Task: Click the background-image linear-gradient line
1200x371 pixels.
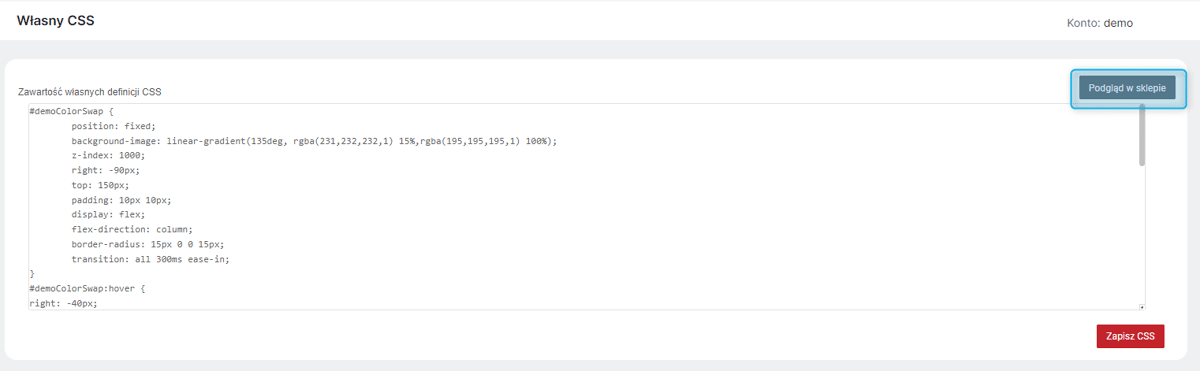Action: (313, 142)
